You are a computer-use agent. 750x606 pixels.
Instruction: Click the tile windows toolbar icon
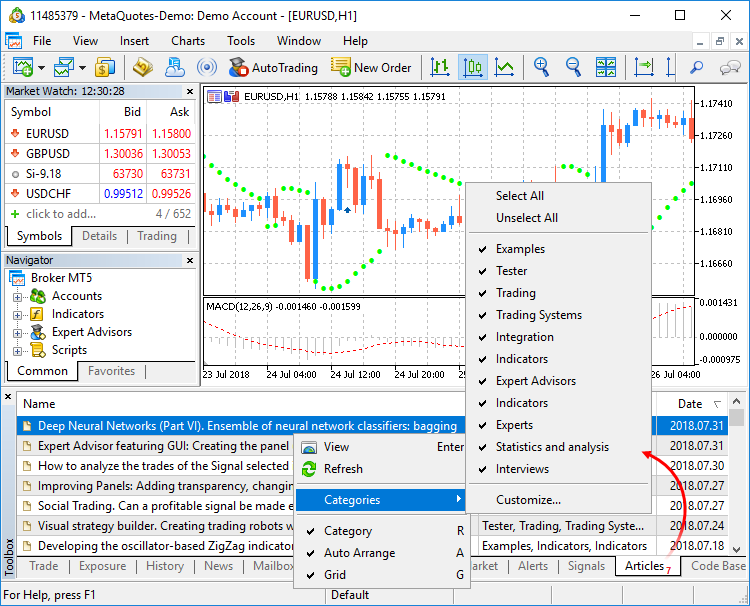click(x=606, y=68)
